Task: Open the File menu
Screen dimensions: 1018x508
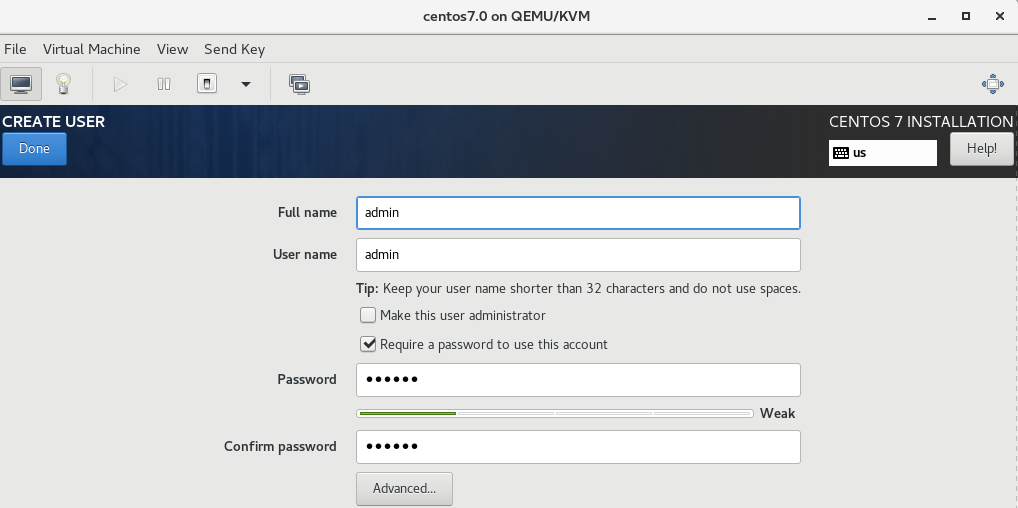Action: [x=15, y=49]
